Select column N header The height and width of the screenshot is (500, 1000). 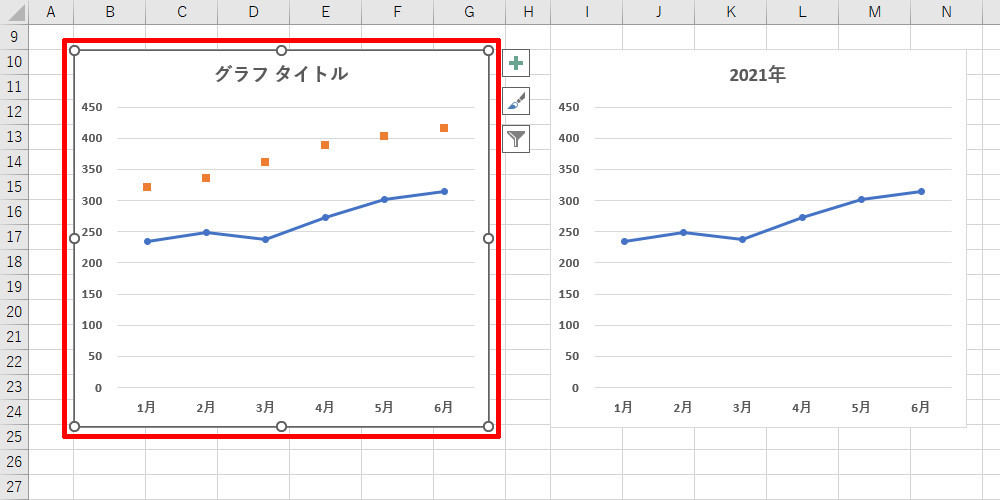coord(946,11)
